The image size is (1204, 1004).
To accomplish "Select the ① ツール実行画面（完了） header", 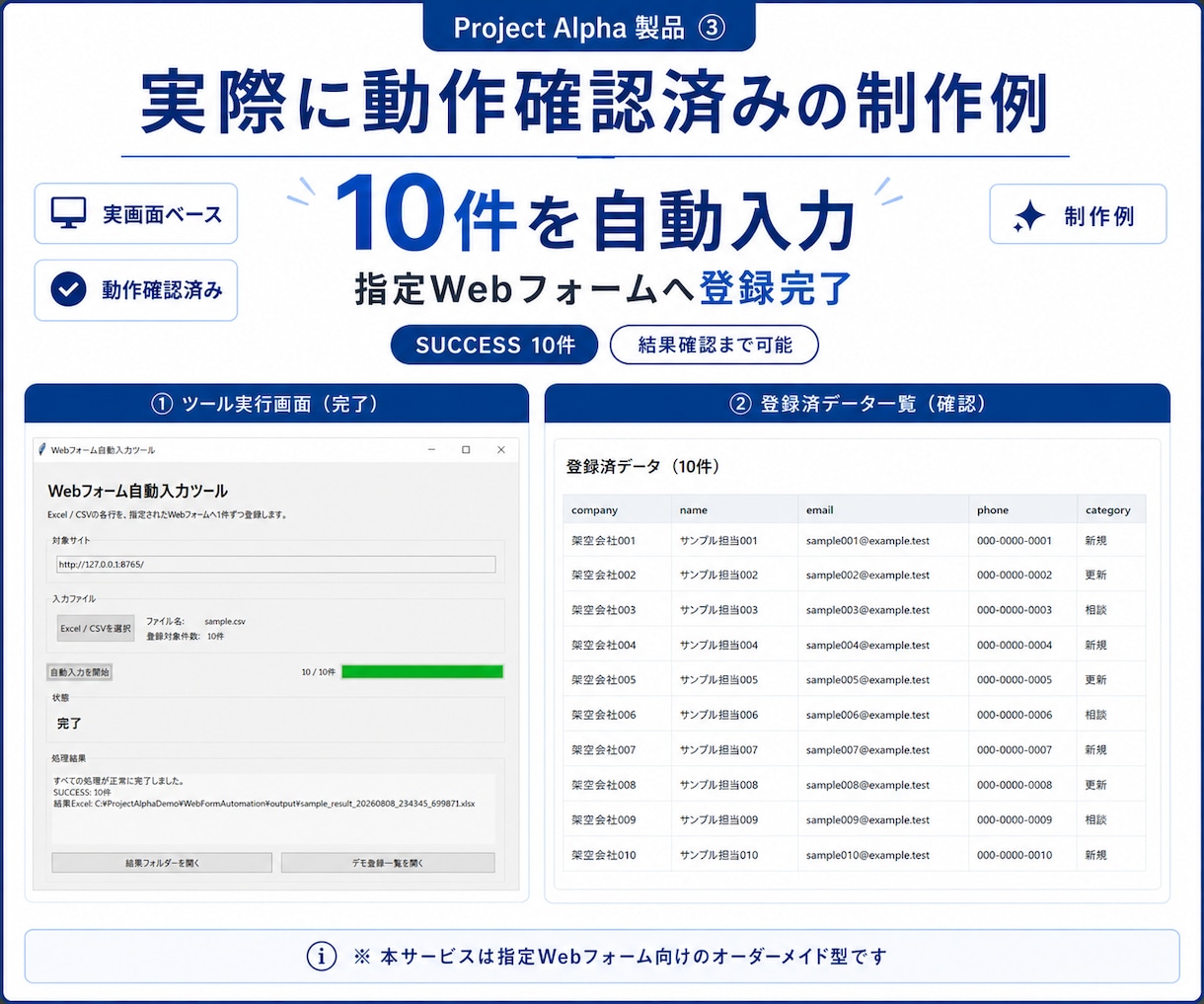I will (276, 404).
